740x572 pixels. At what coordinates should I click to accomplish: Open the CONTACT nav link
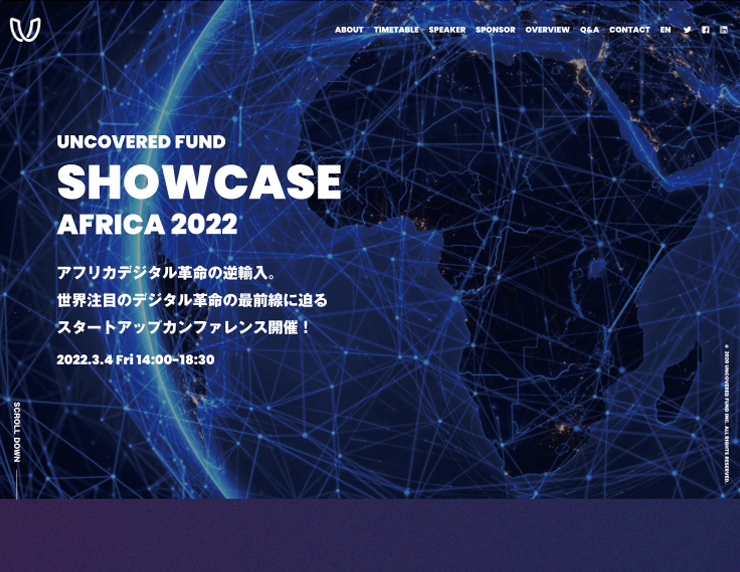(630, 30)
